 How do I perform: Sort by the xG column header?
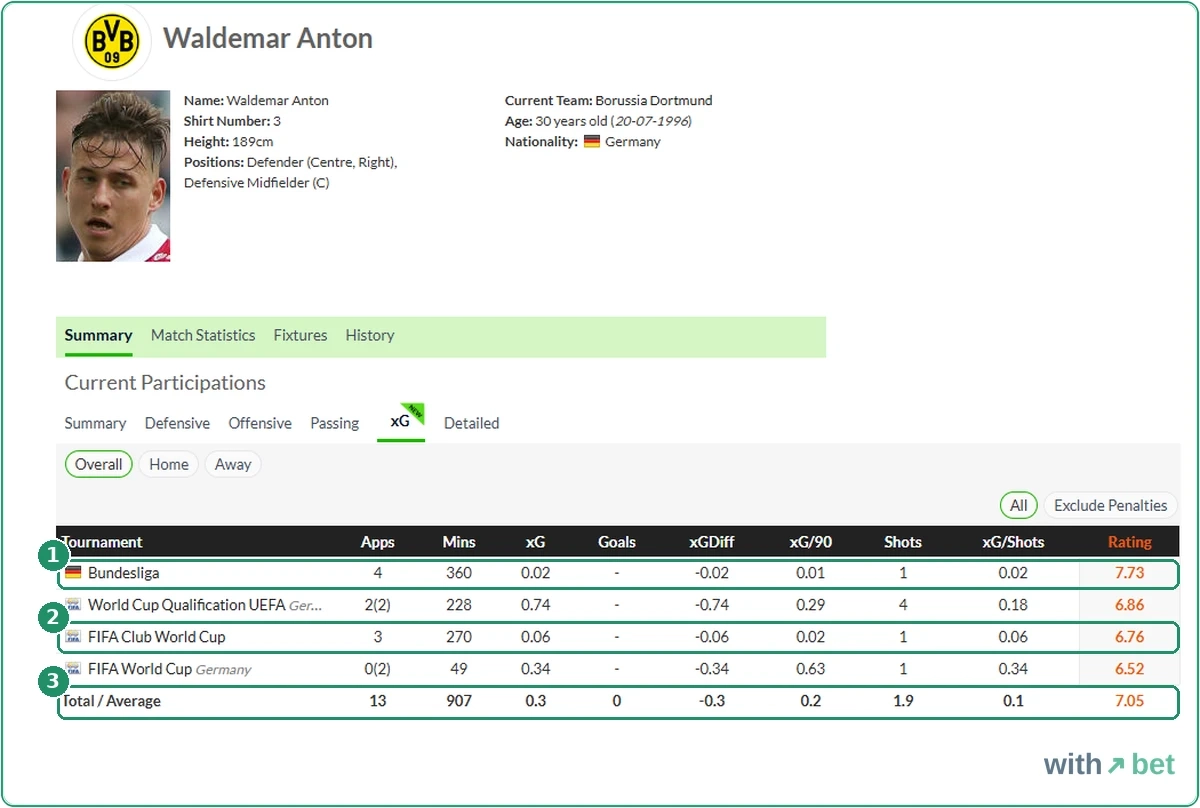click(536, 542)
